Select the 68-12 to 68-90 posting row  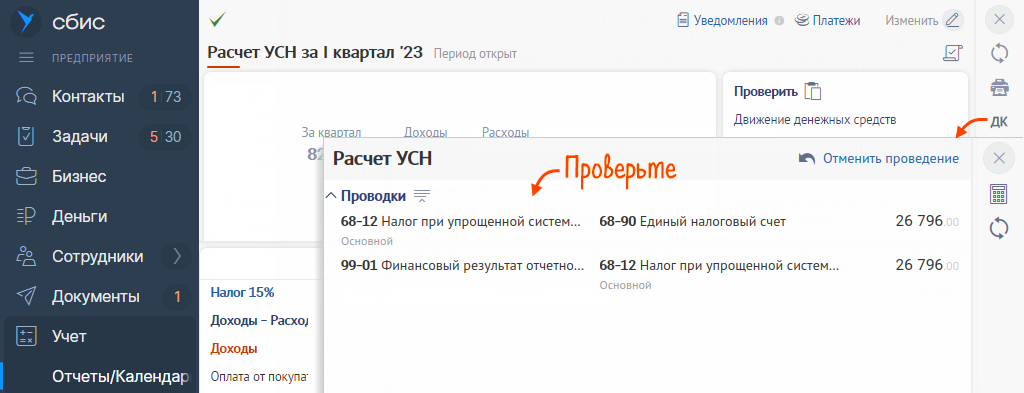click(649, 230)
